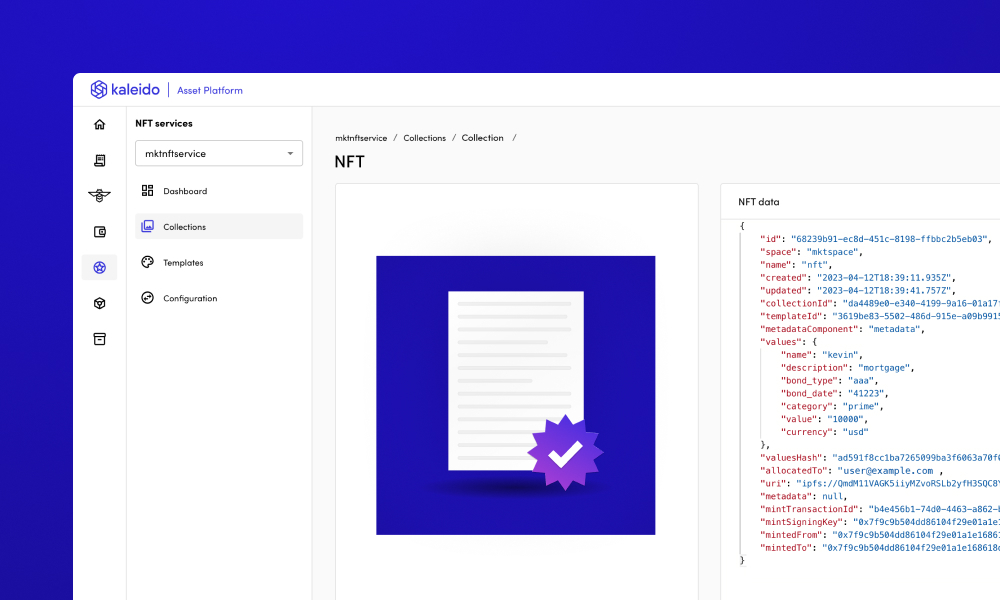Click the "mktspace" space value
Viewport: 1000px width, 600px height.
click(x=832, y=252)
